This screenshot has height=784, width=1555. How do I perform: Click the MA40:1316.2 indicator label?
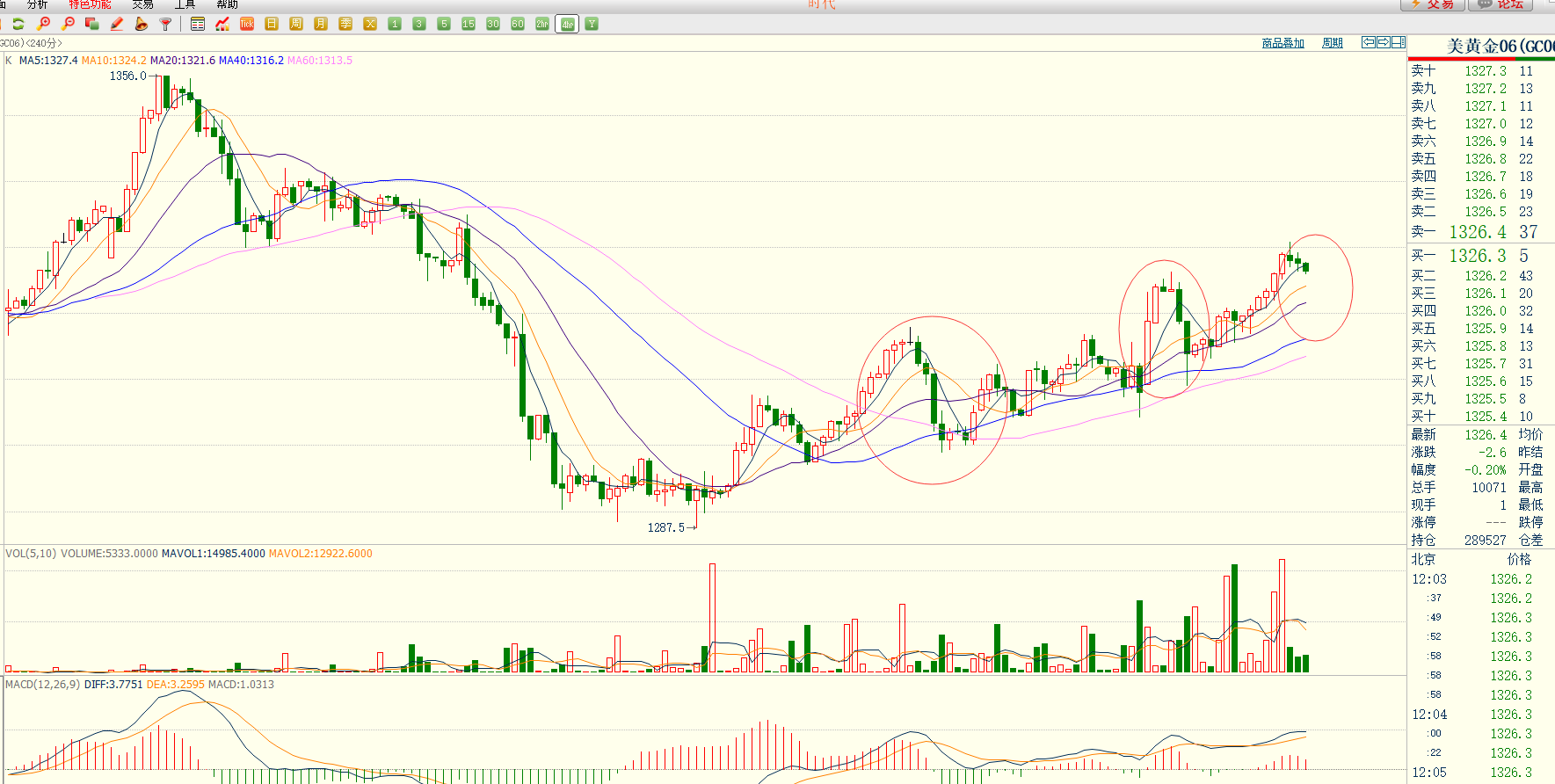[x=251, y=61]
